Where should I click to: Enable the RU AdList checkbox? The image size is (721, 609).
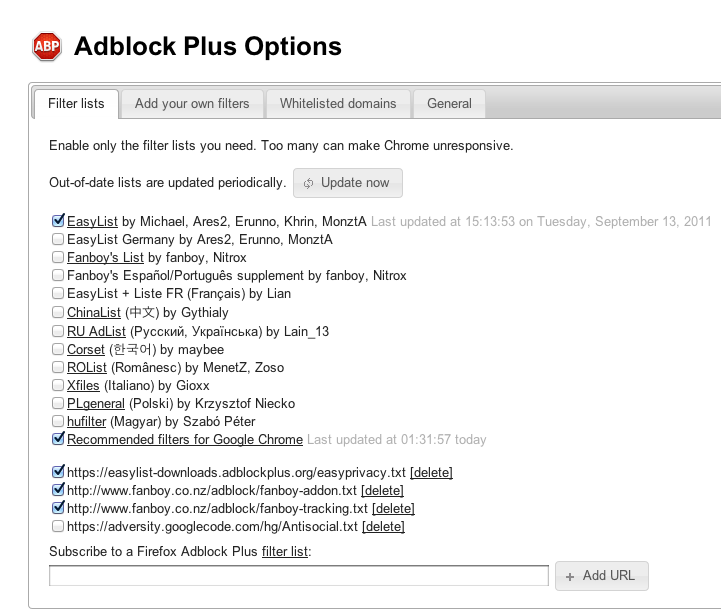tap(58, 331)
